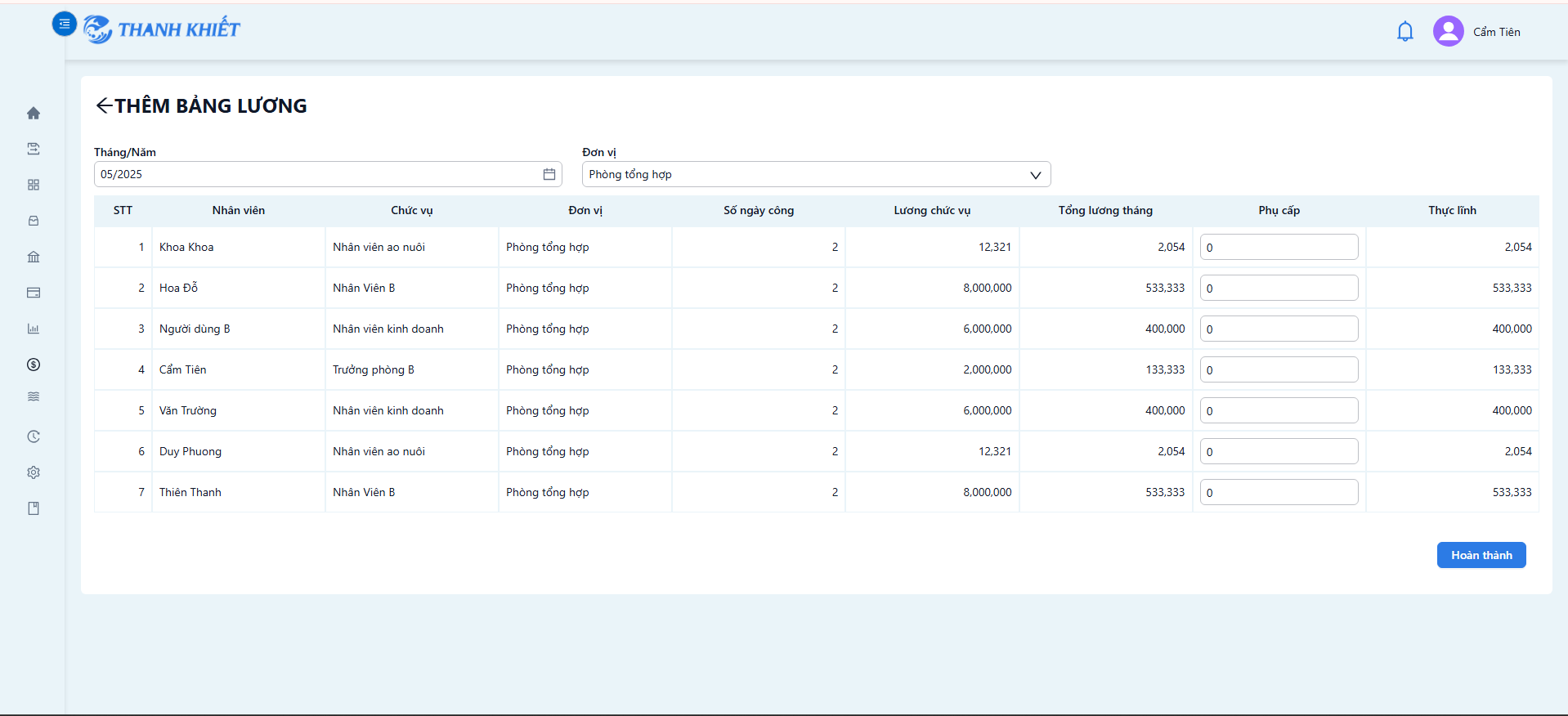Select employee name Khoa Khoa
This screenshot has height=716, width=1568.
coord(186,247)
